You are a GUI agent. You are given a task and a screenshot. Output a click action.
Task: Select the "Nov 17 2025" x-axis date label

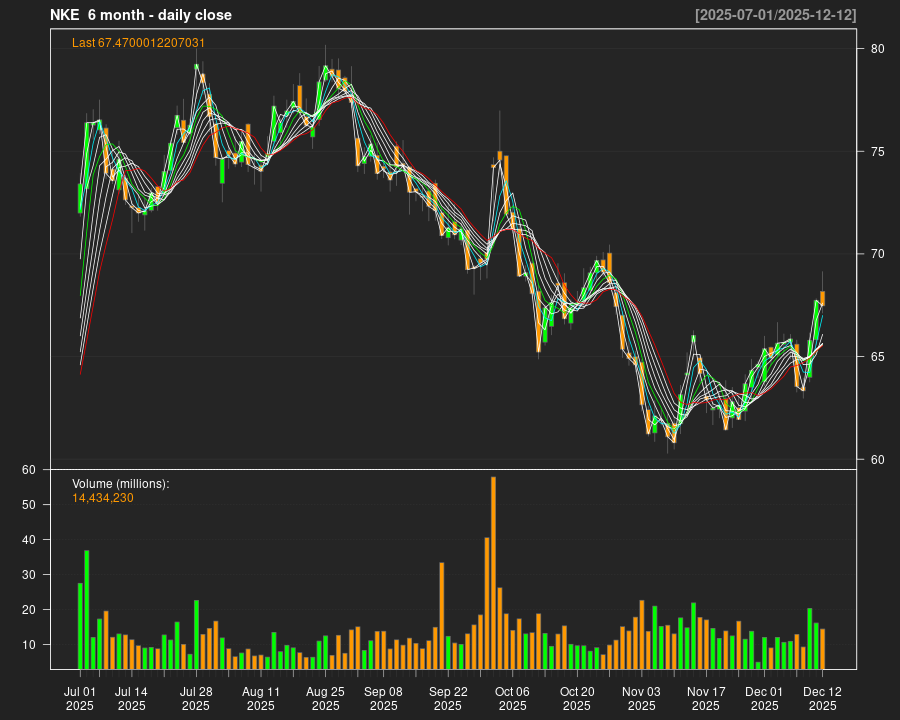tap(706, 698)
